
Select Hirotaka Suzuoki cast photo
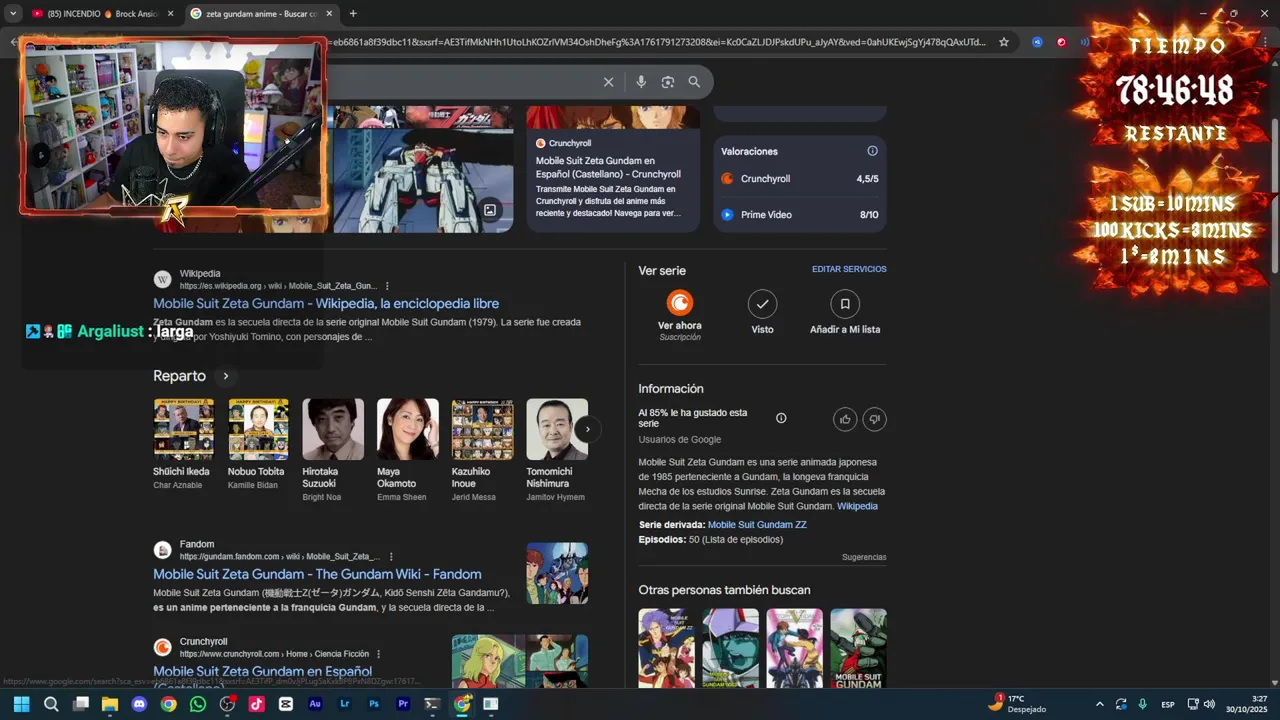[333, 429]
